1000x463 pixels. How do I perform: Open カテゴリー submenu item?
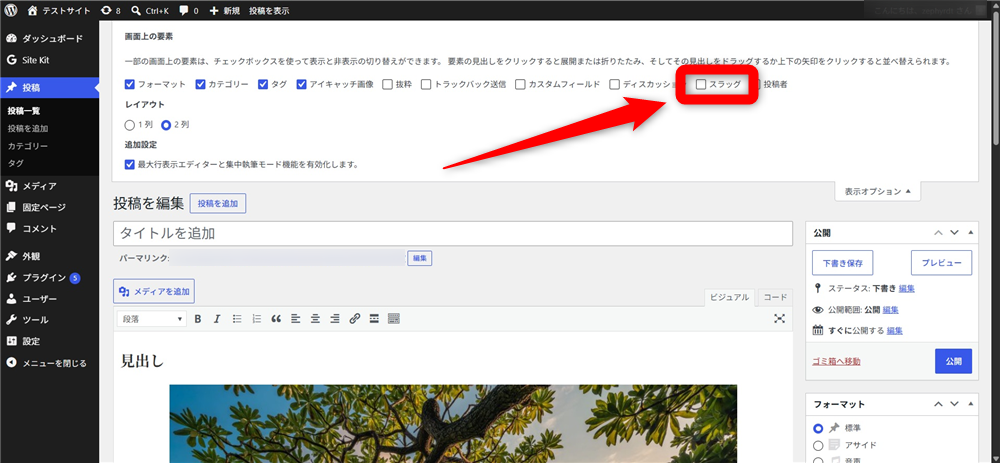click(28, 146)
